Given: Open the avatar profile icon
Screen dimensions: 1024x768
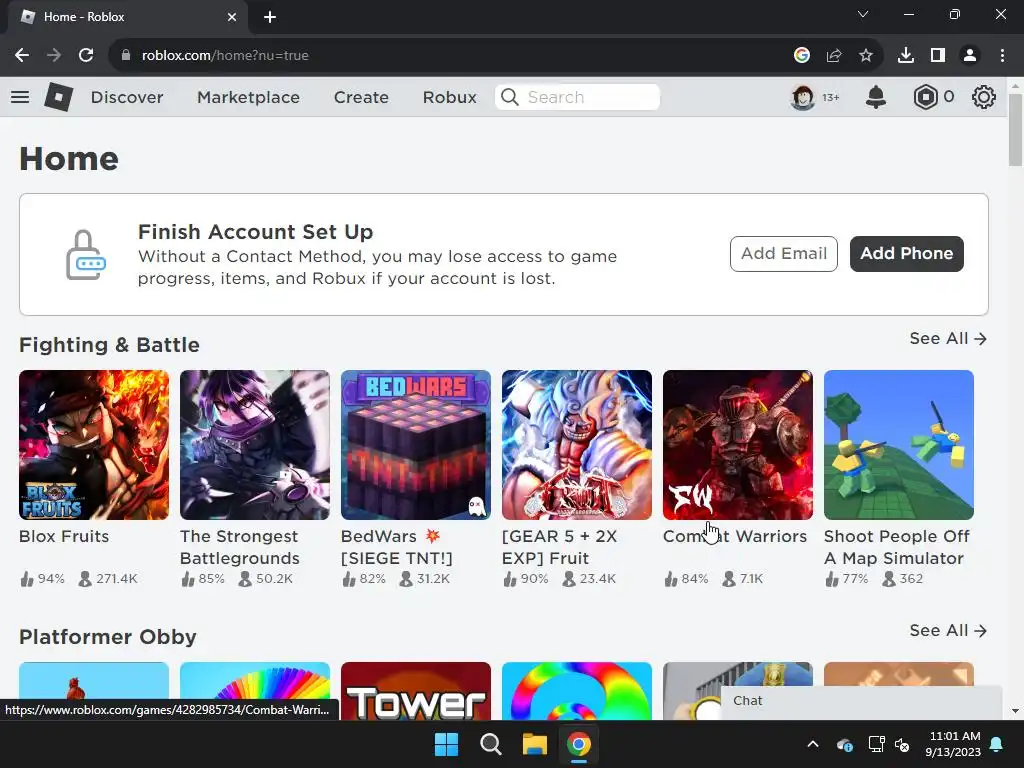Looking at the screenshot, I should coord(803,97).
